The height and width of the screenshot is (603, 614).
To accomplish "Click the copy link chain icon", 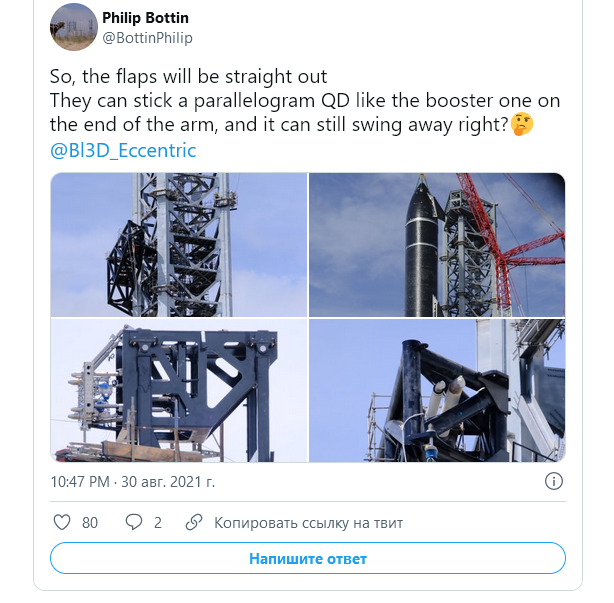I will (195, 522).
